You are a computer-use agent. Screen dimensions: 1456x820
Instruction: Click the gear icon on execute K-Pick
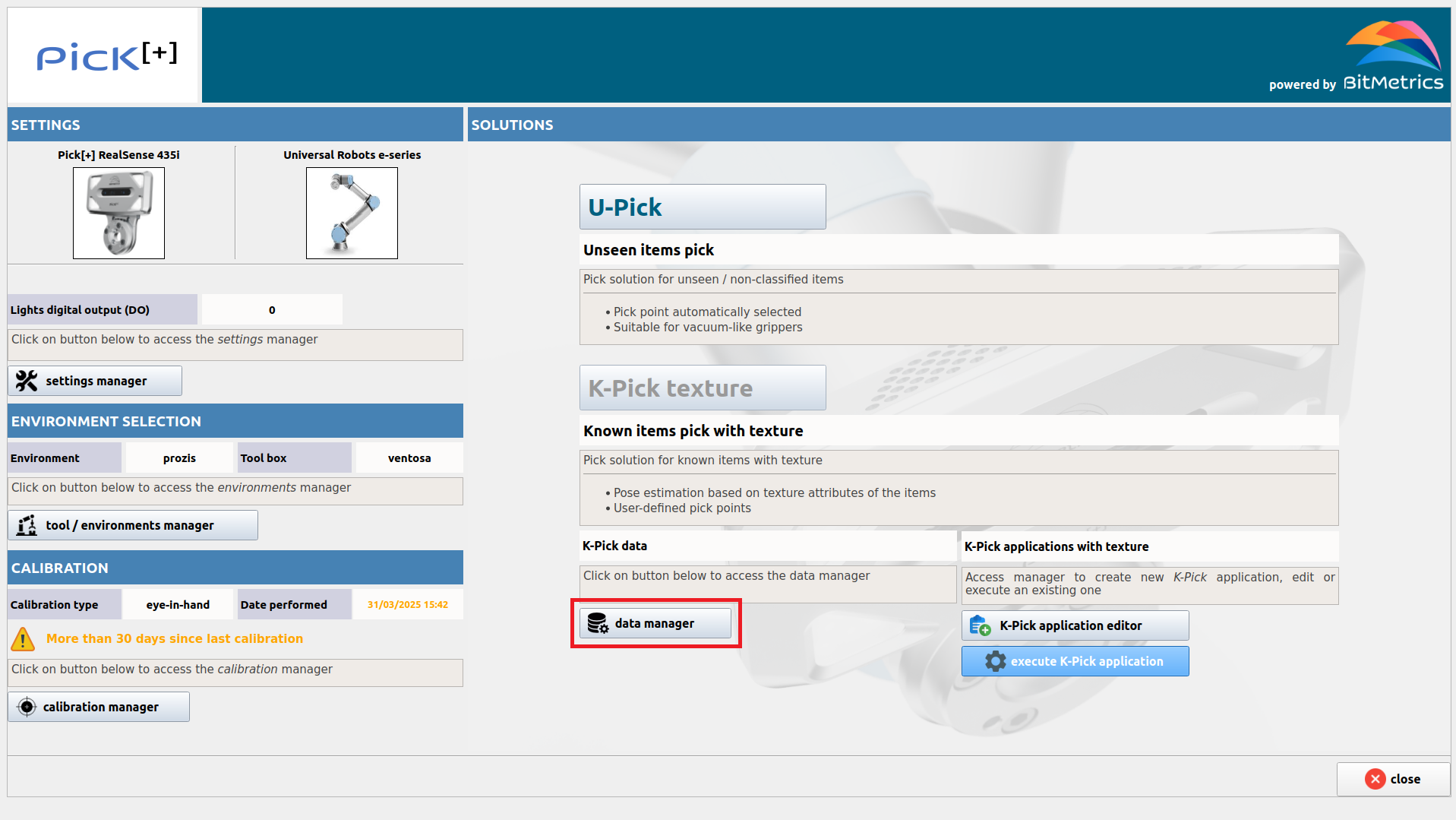[996, 661]
